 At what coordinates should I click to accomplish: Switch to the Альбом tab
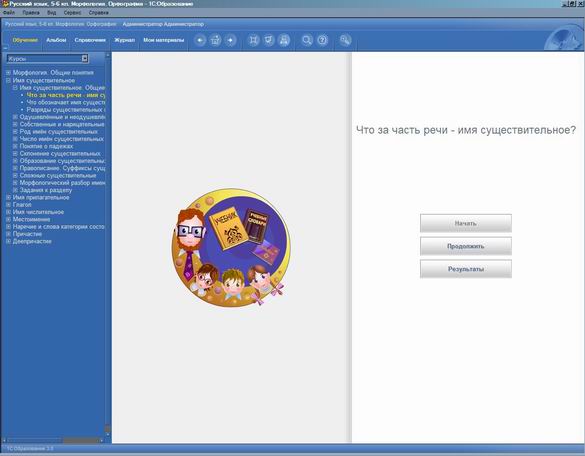coord(56,40)
